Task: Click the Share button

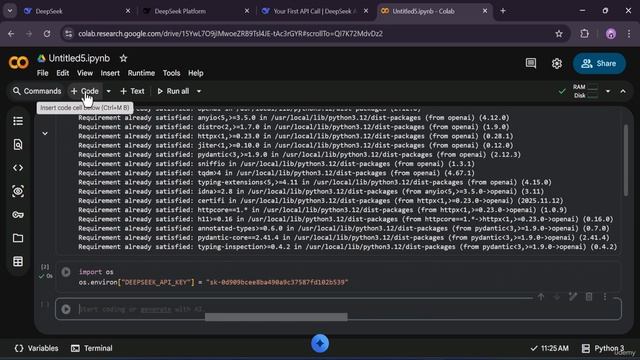Action: point(599,64)
